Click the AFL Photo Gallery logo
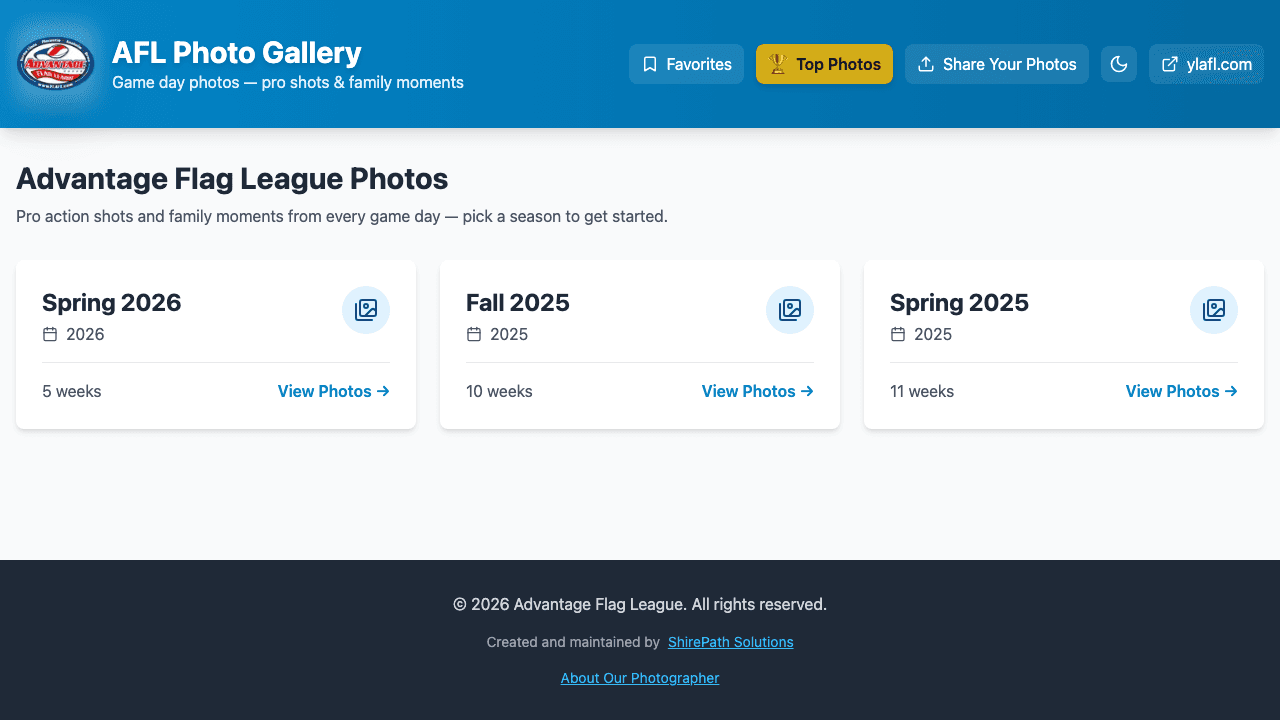Image resolution: width=1280 pixels, height=720 pixels. pos(55,63)
